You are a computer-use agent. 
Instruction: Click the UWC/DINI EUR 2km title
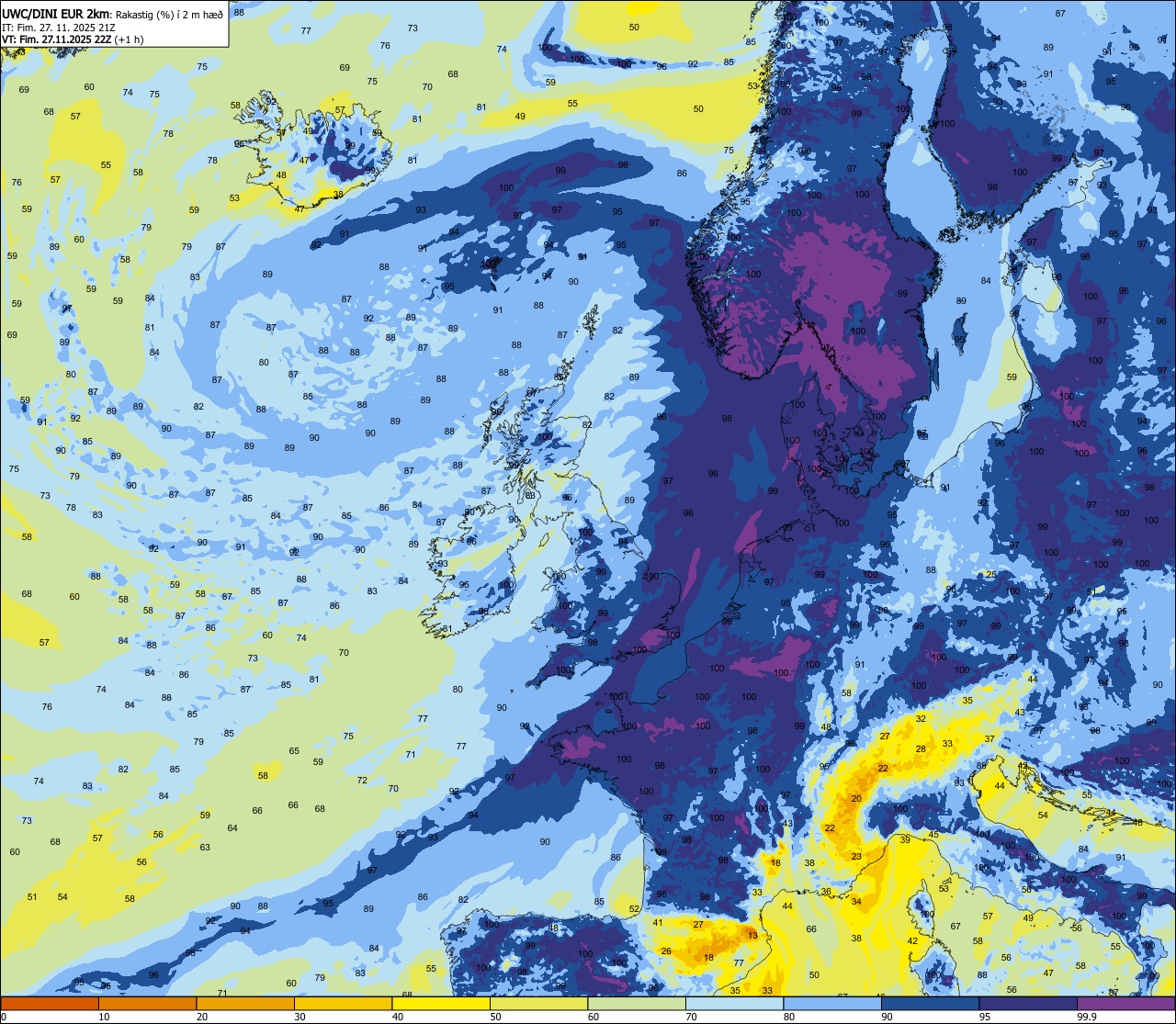click(57, 13)
